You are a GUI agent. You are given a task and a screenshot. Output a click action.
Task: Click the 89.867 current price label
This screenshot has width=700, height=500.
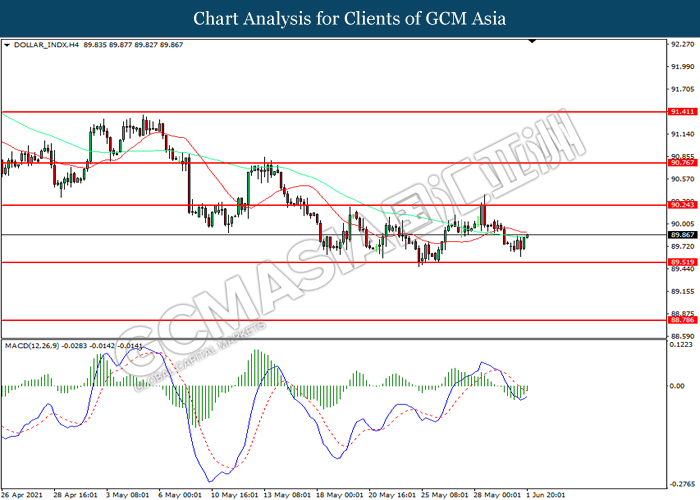681,235
